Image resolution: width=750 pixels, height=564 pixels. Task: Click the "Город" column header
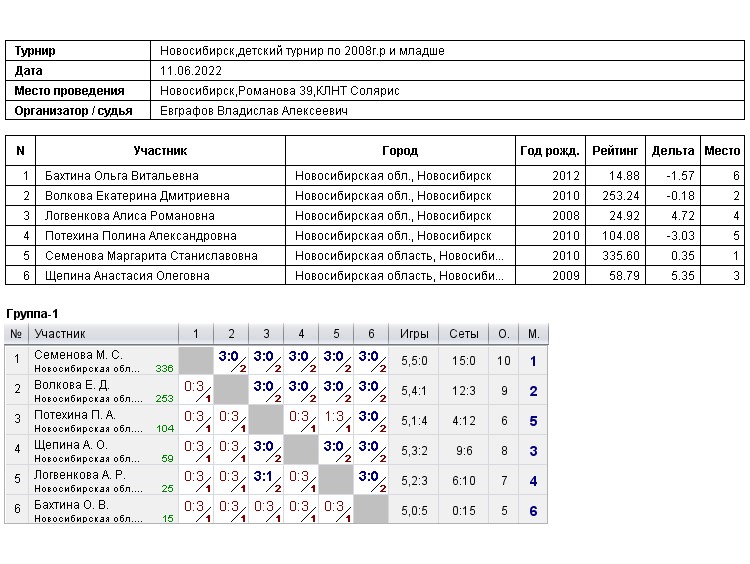(x=400, y=151)
